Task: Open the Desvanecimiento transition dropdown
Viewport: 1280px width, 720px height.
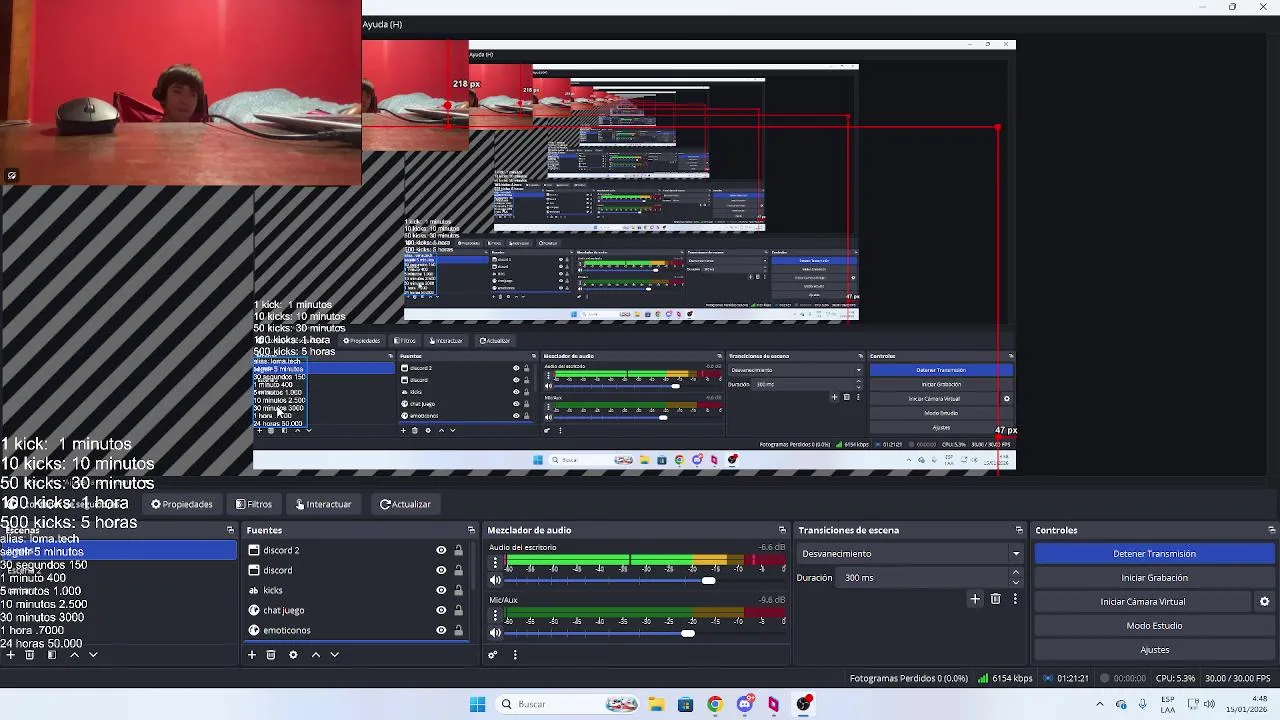Action: coord(910,554)
